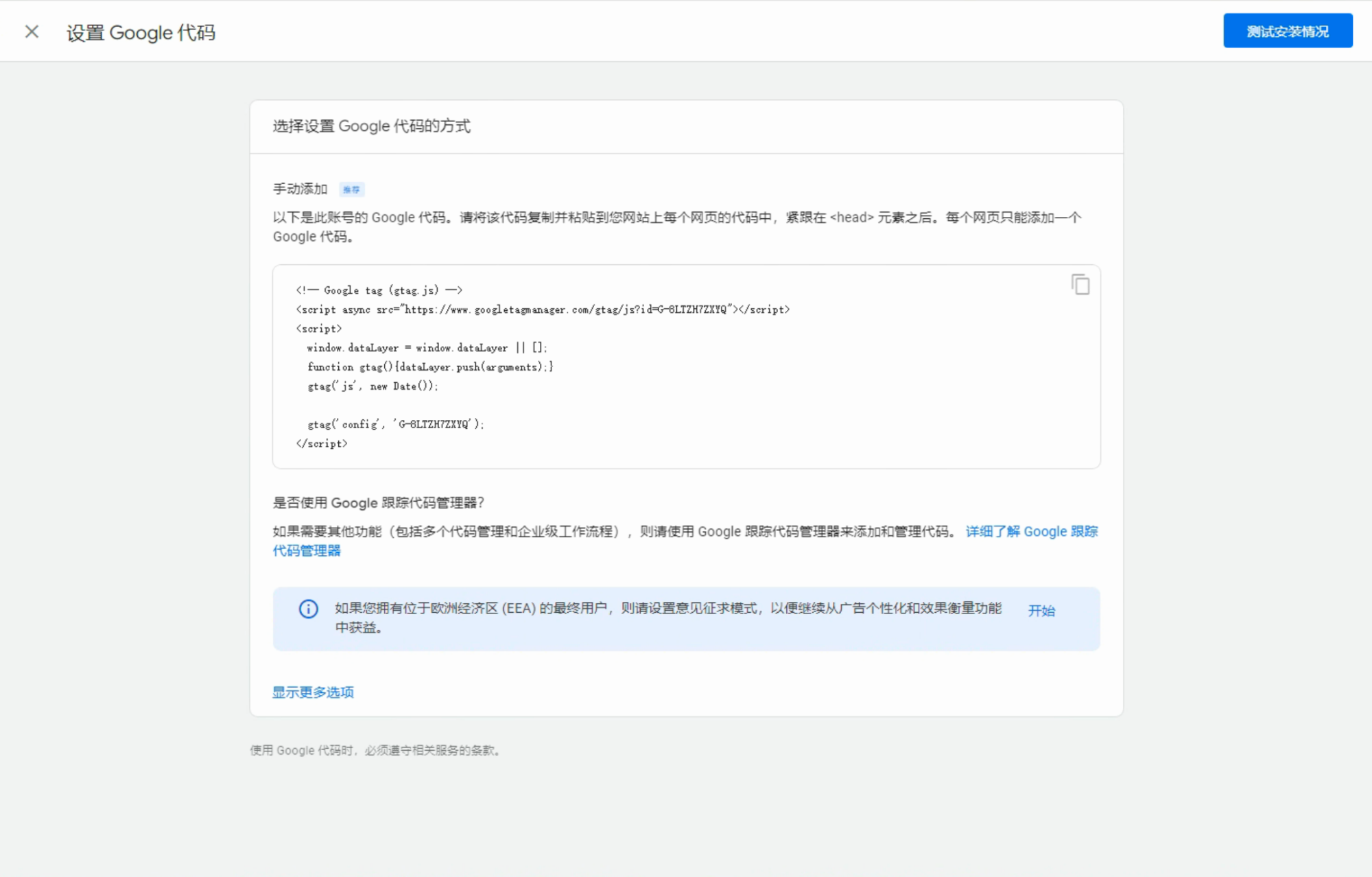This screenshot has height=877, width=1372.
Task: Click the function gtag() code line
Action: click(429, 367)
